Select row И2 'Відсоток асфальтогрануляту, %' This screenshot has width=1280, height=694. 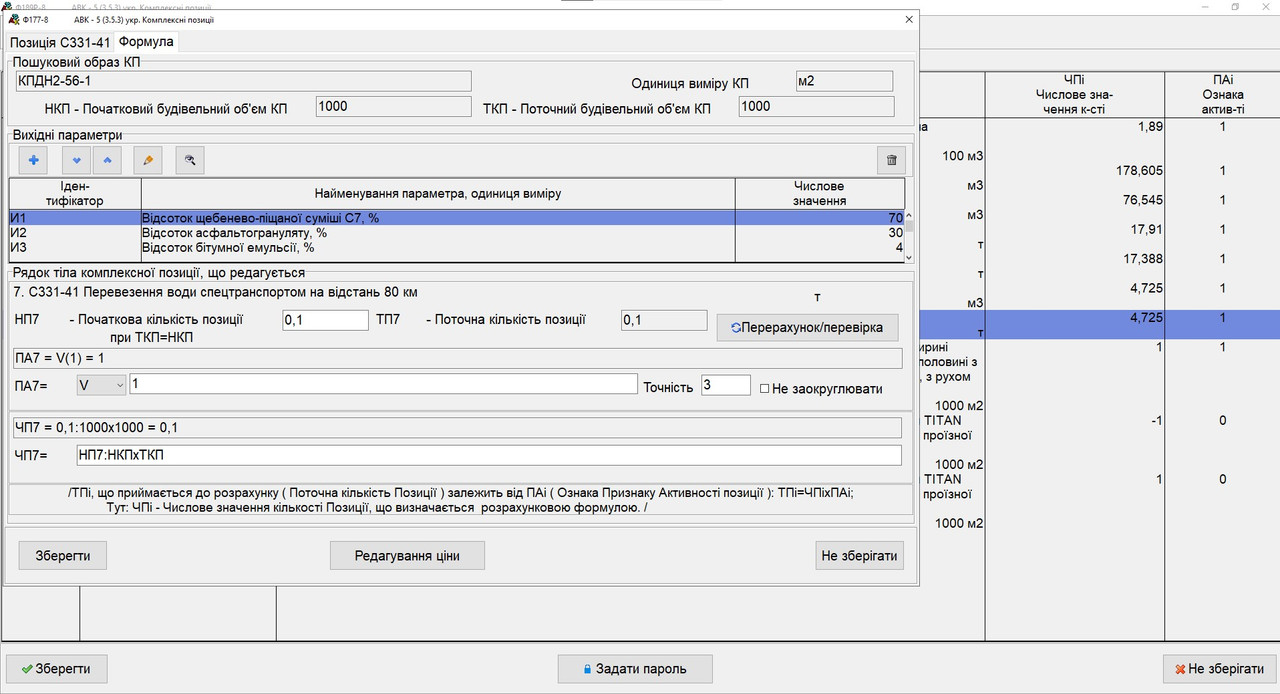tap(457, 232)
